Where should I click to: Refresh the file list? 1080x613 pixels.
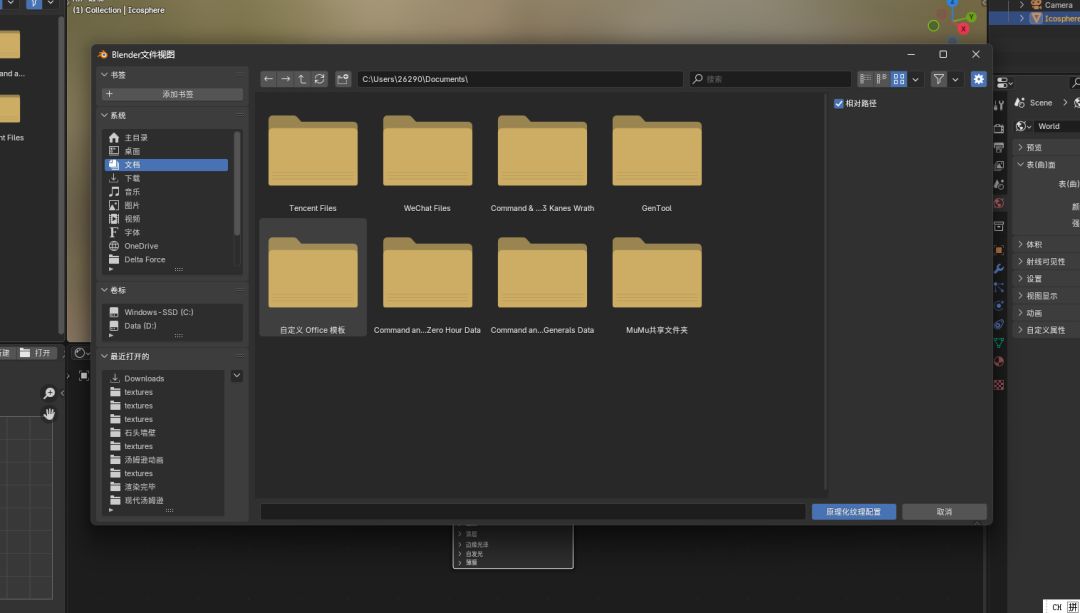pos(319,79)
